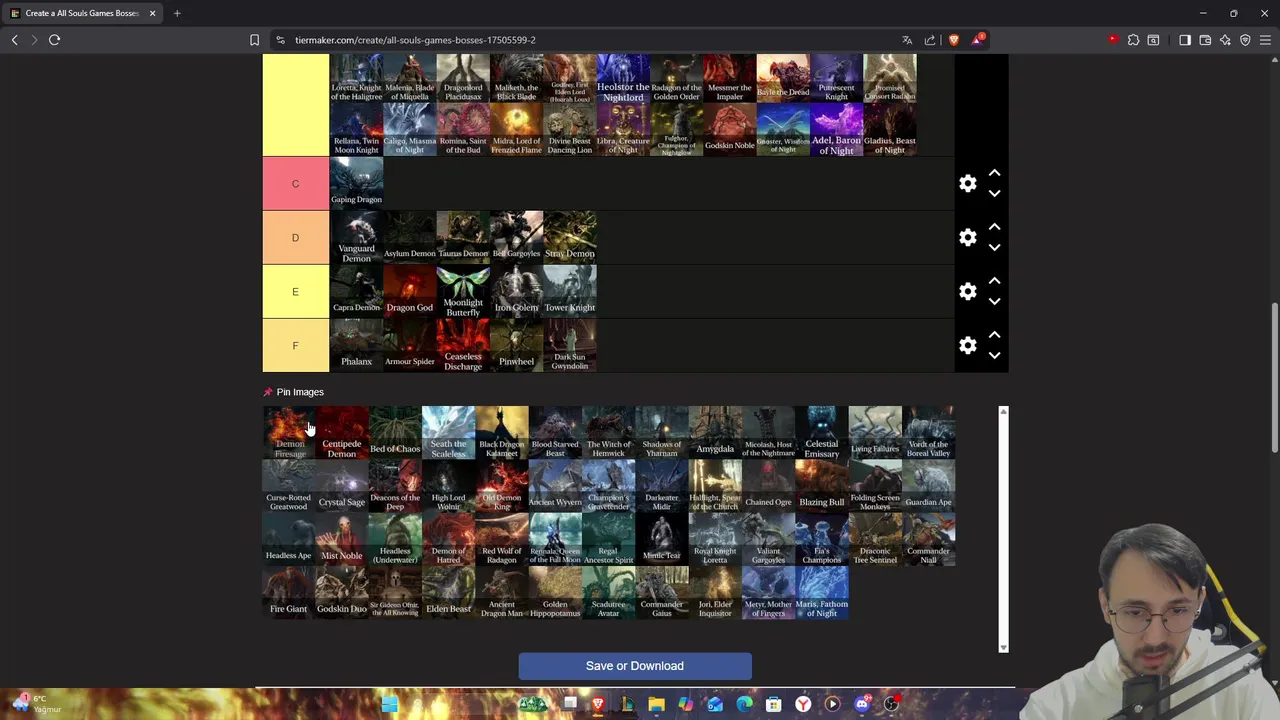Click the image pool scroll up arrow
This screenshot has width=1280, height=720.
1003,411
